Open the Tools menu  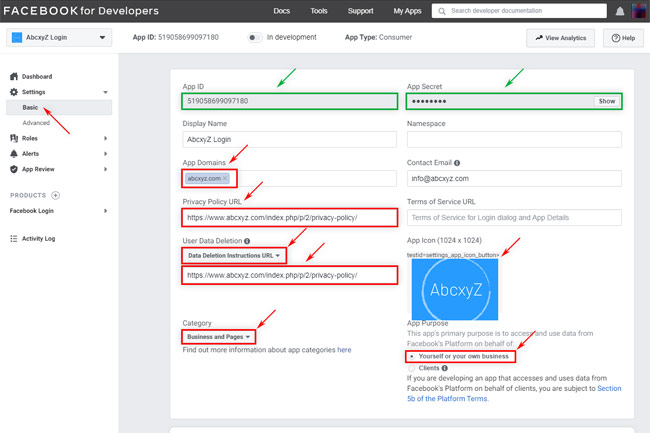319,11
